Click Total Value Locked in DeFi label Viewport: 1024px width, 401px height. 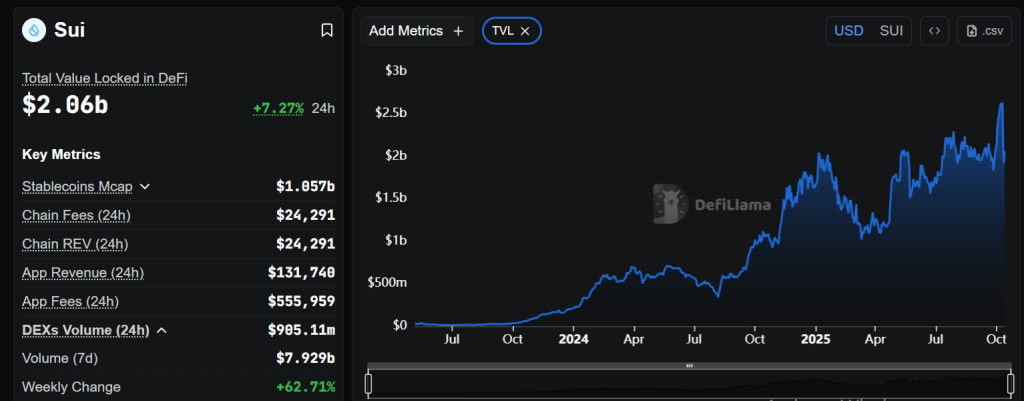point(105,78)
